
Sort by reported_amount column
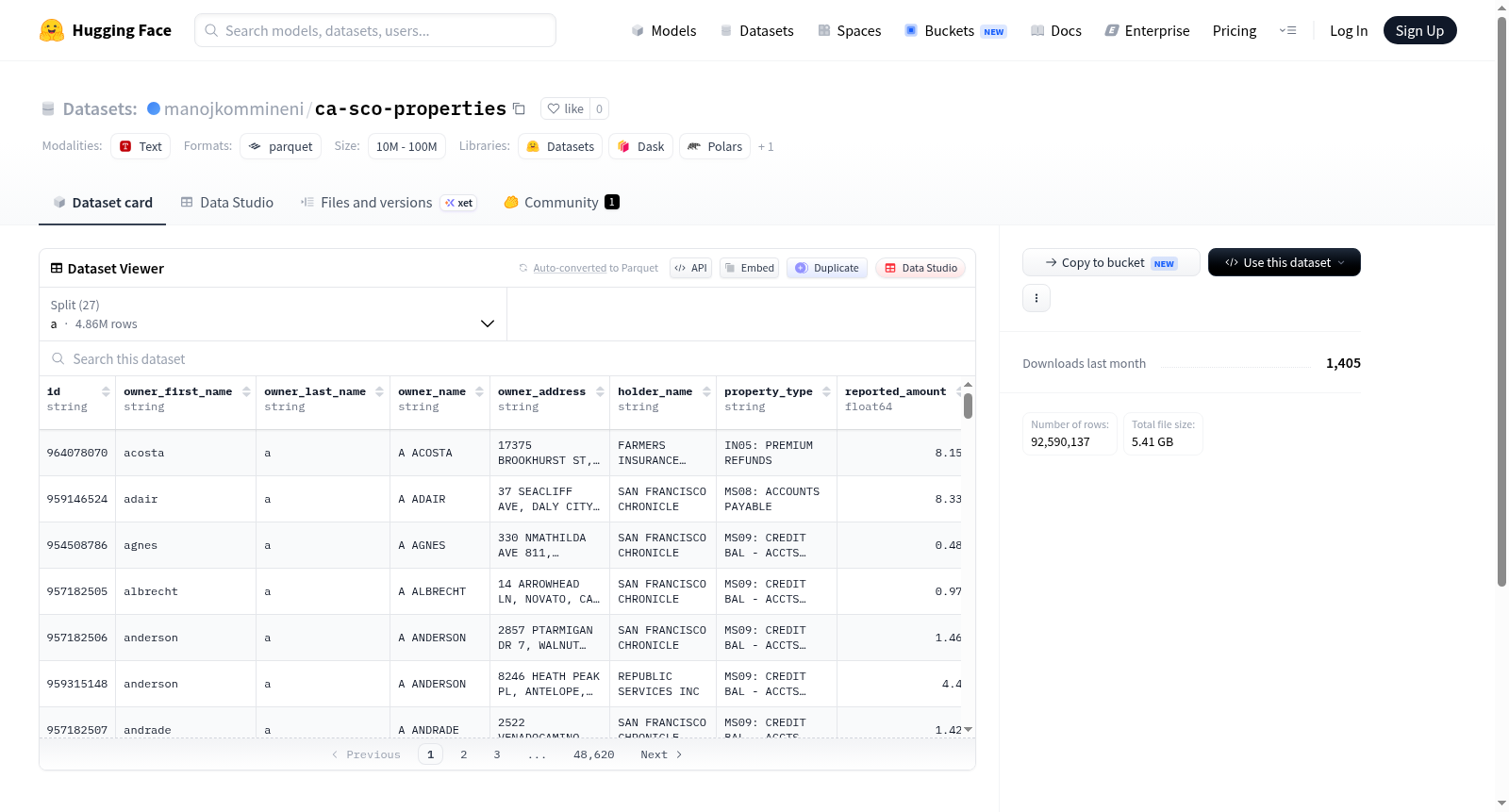coord(958,391)
